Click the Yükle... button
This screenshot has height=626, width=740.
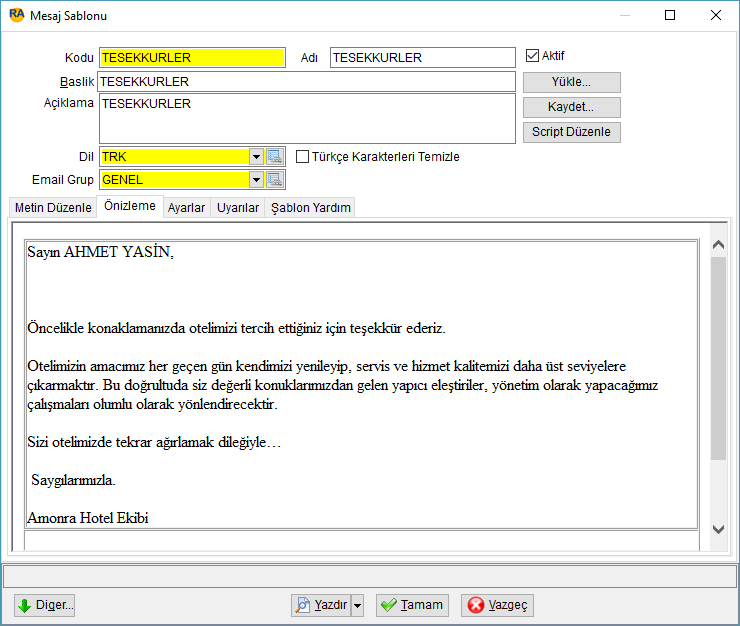coord(572,82)
